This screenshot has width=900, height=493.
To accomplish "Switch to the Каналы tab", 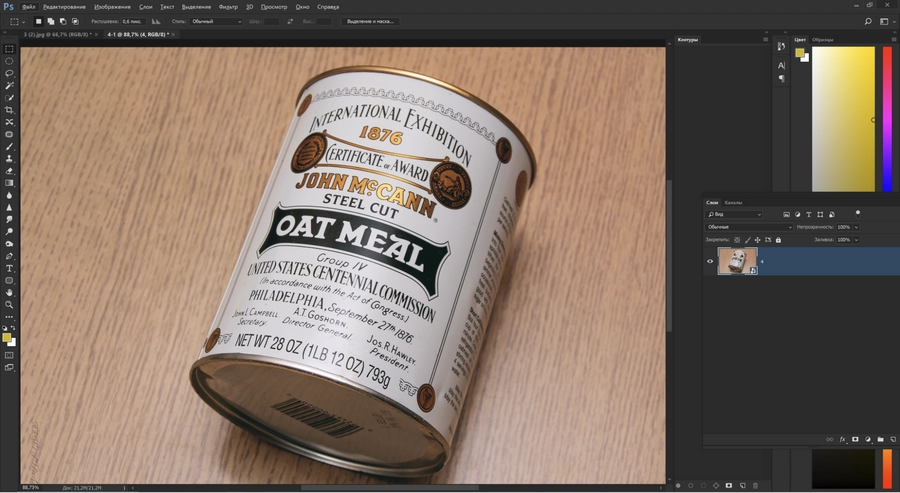I will 733,203.
